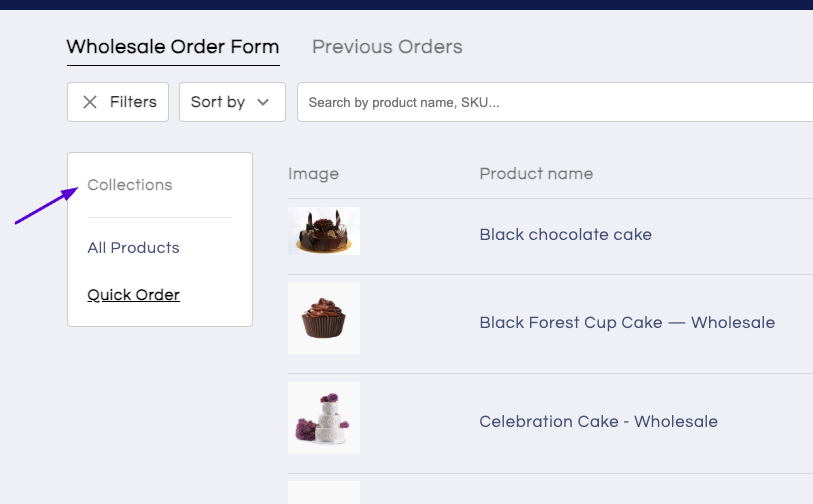This screenshot has width=813, height=504.
Task: Click the partially visible fourth product image
Action: [x=324, y=492]
